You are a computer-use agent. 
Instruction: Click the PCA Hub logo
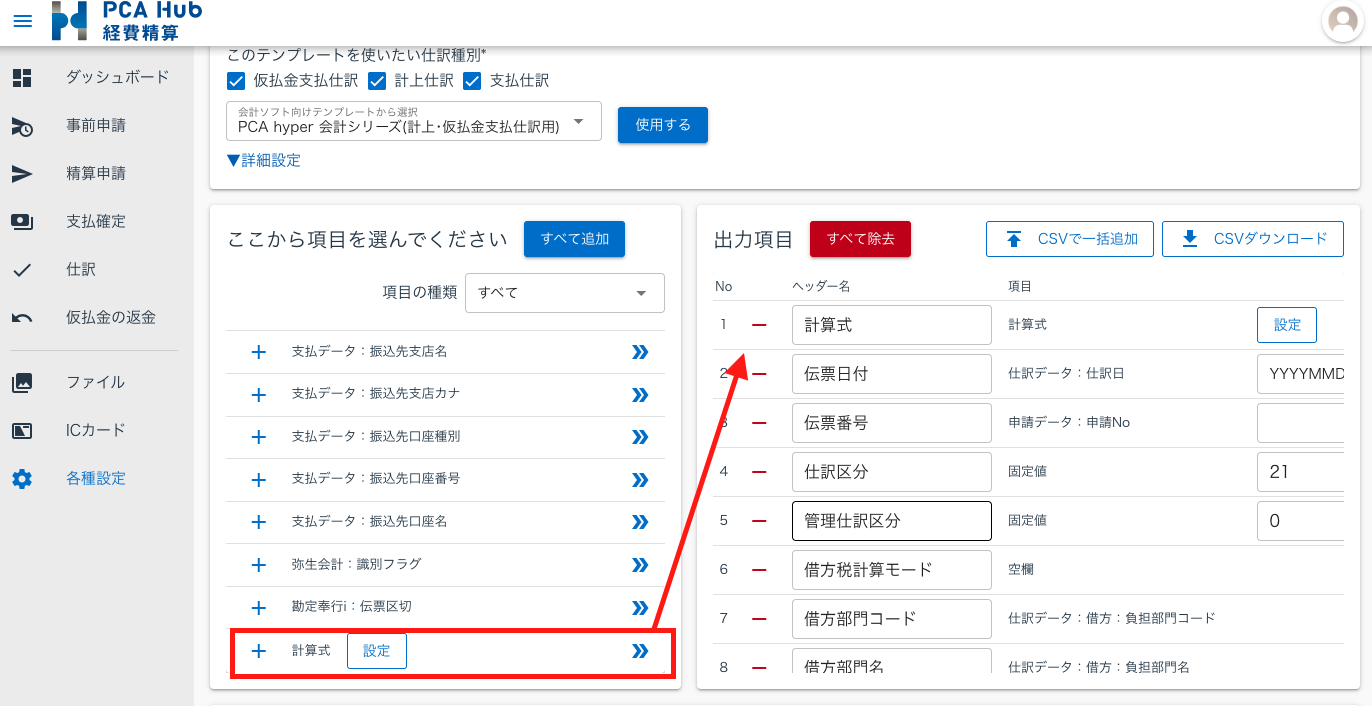tap(127, 21)
